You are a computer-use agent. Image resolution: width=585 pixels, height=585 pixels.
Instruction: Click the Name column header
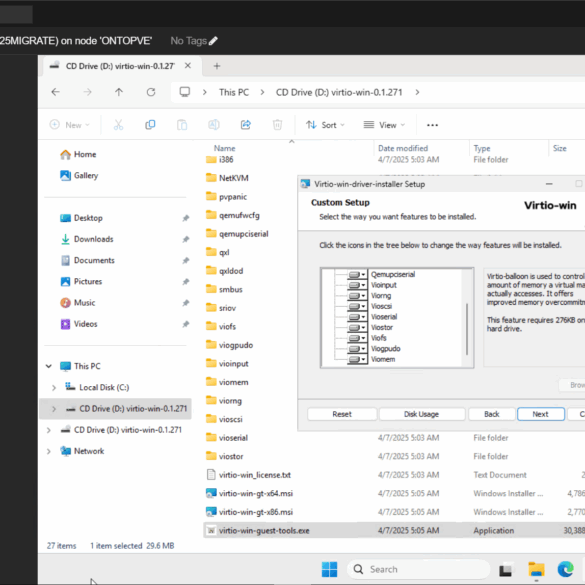pyautogui.click(x=225, y=148)
